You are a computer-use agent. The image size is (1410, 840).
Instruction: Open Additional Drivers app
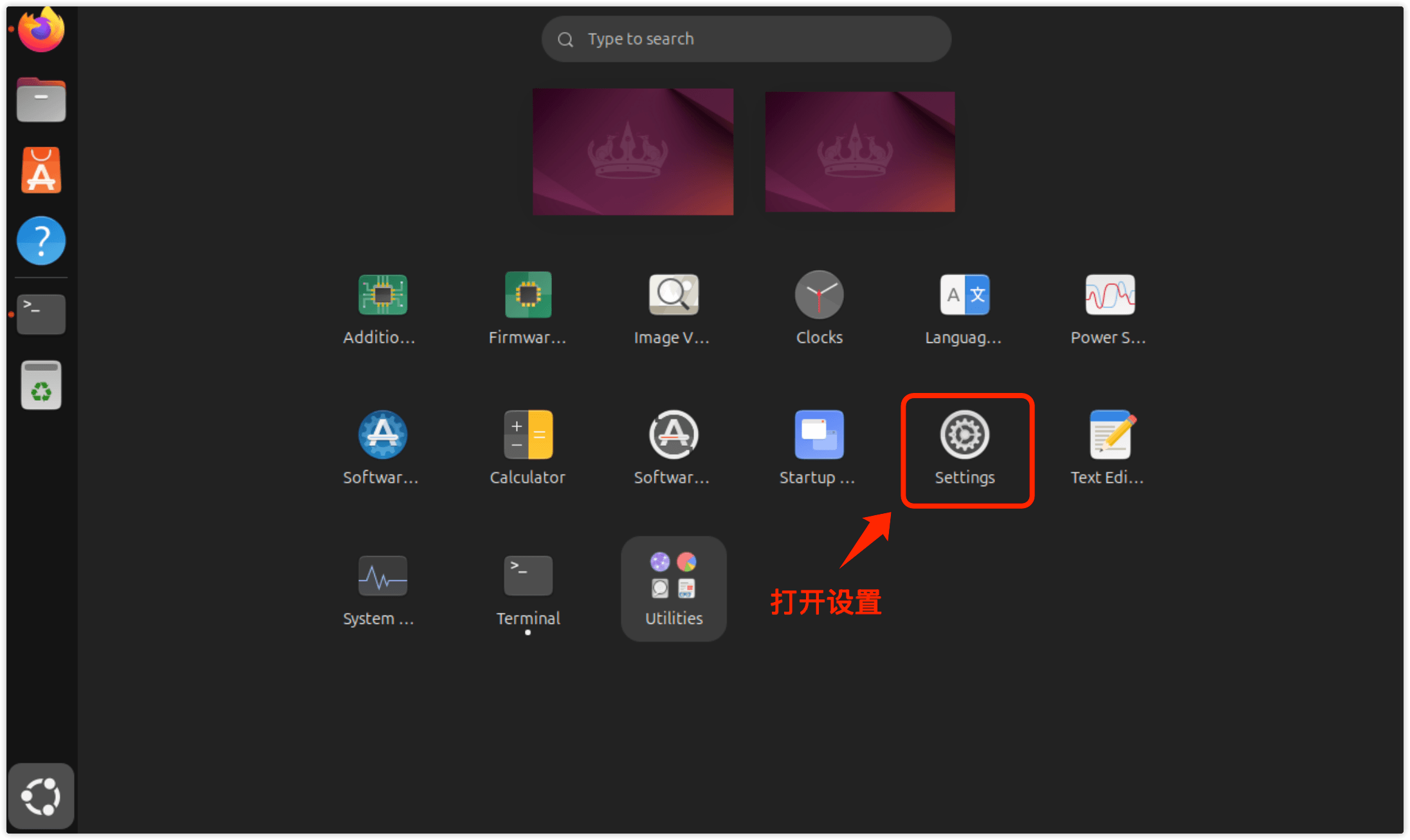tap(382, 295)
